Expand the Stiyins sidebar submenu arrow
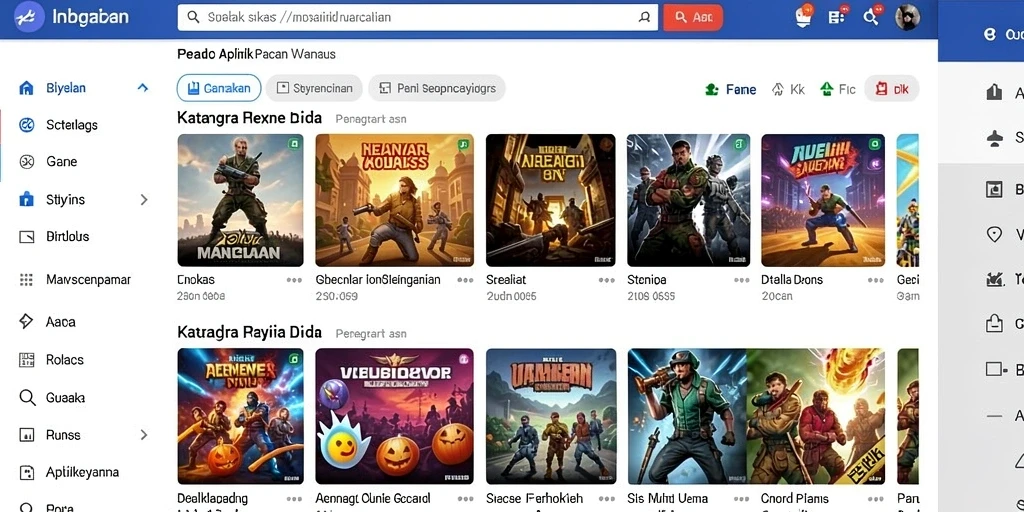Viewport: 1024px width, 512px height. [x=144, y=200]
